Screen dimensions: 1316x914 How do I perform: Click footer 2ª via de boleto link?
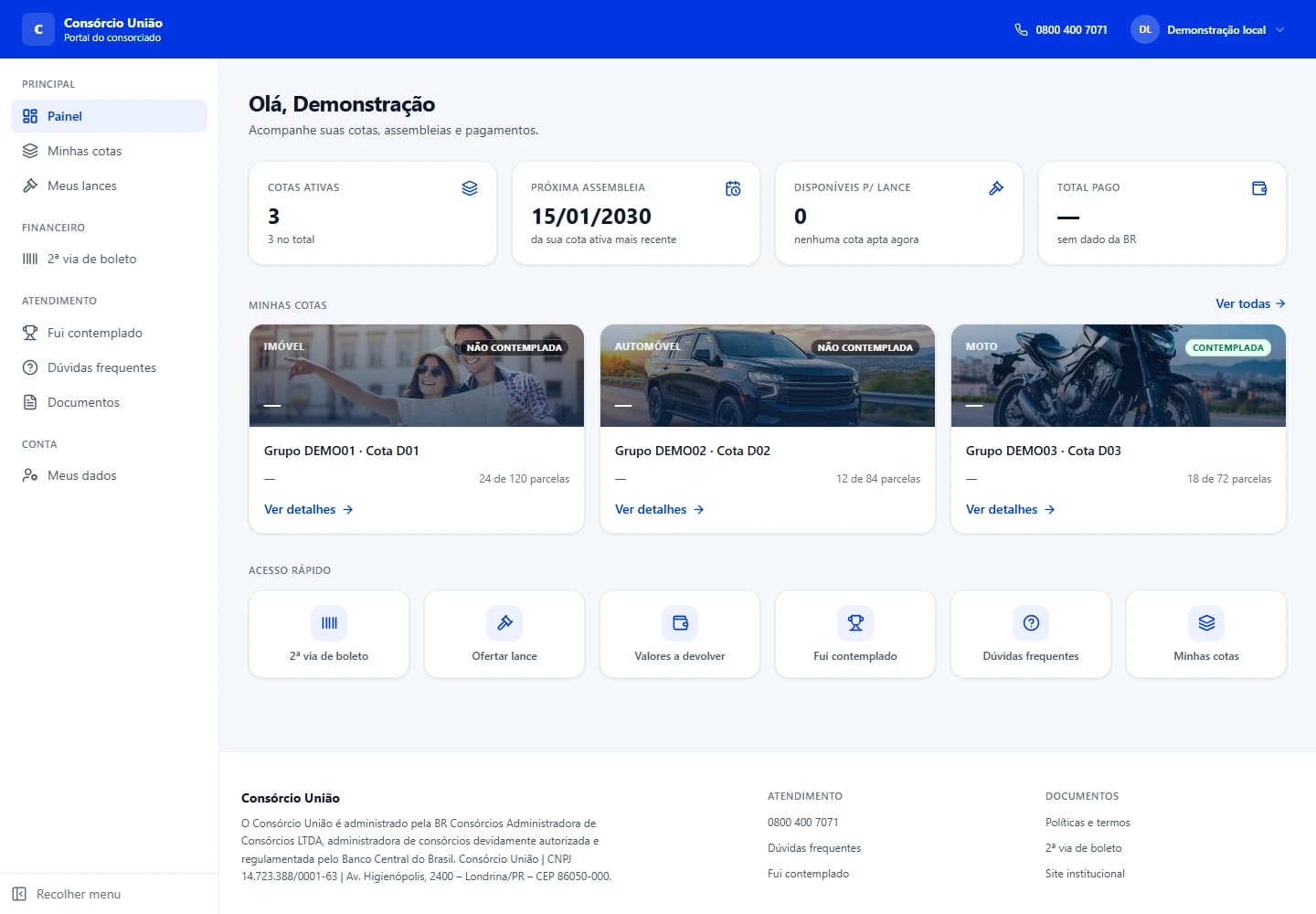tap(1084, 848)
